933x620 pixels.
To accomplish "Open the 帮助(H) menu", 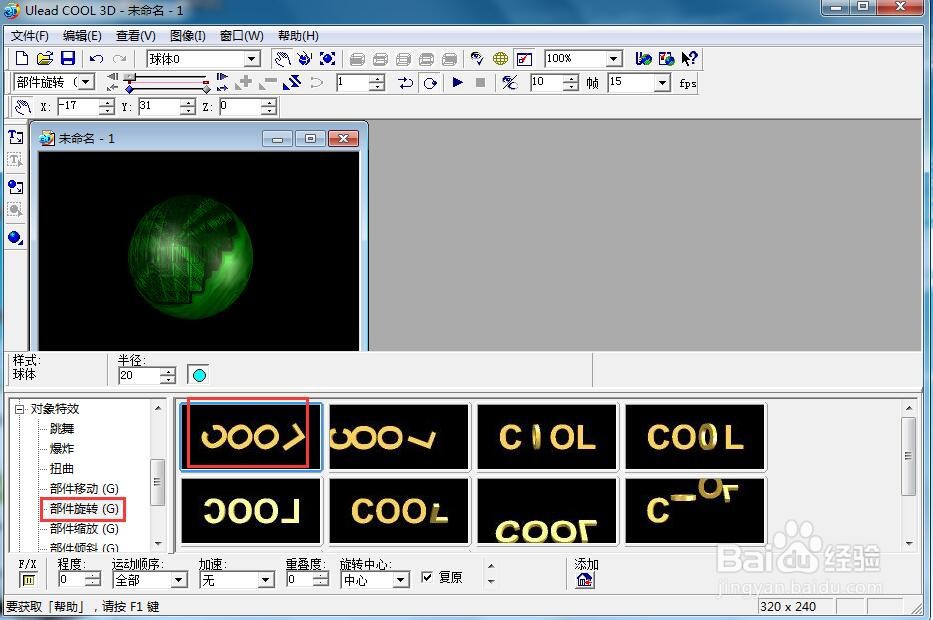I will tap(298, 36).
